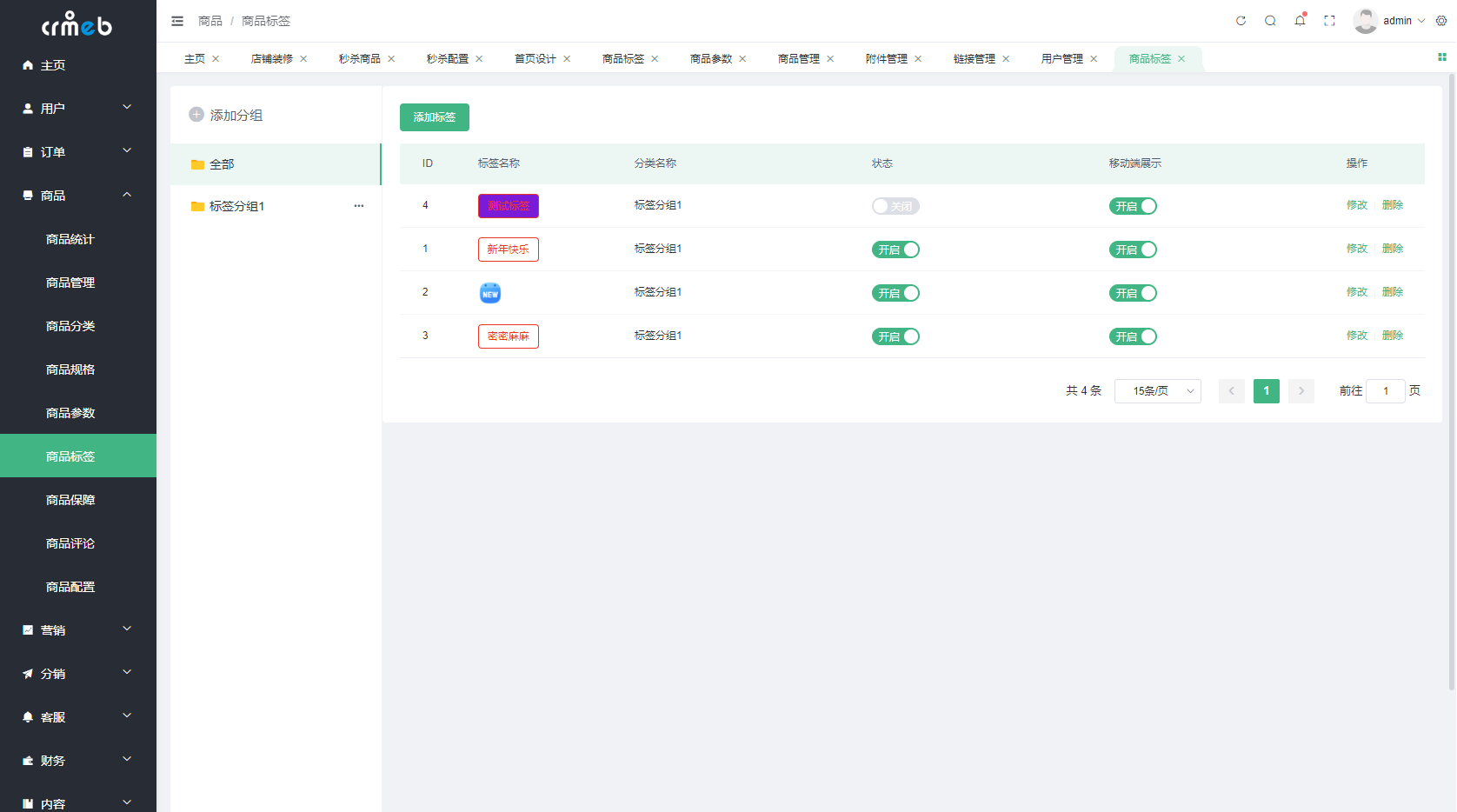
Task: Click the crmeb logo
Action: [x=77, y=24]
